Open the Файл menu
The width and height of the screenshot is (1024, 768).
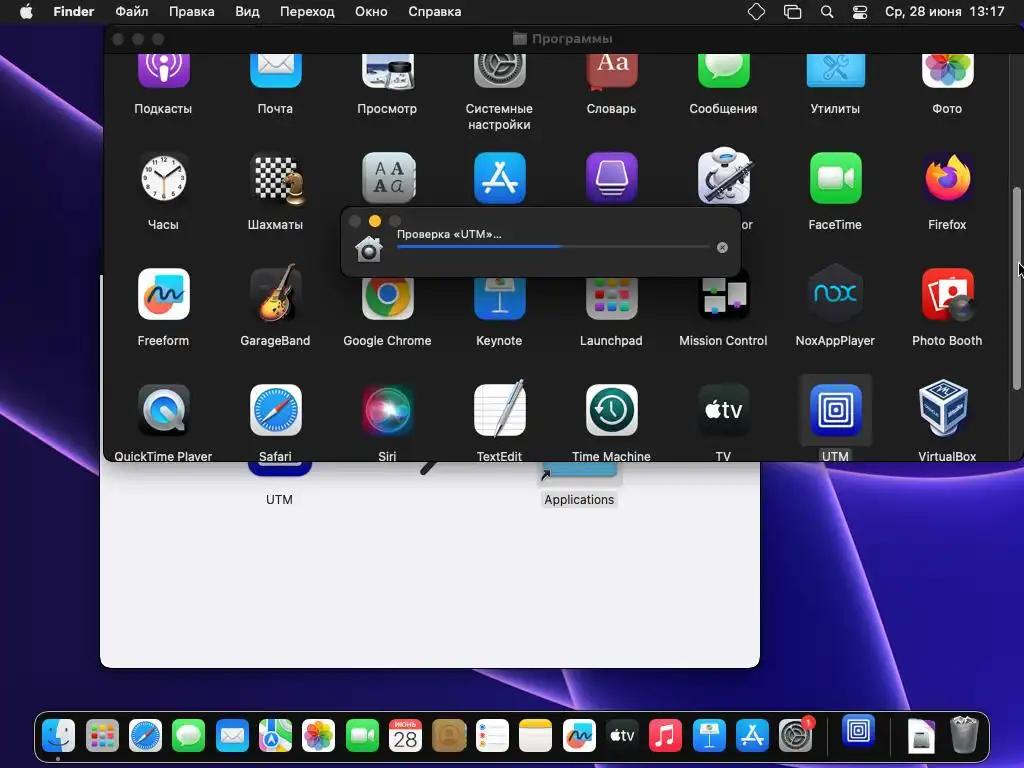coord(132,12)
